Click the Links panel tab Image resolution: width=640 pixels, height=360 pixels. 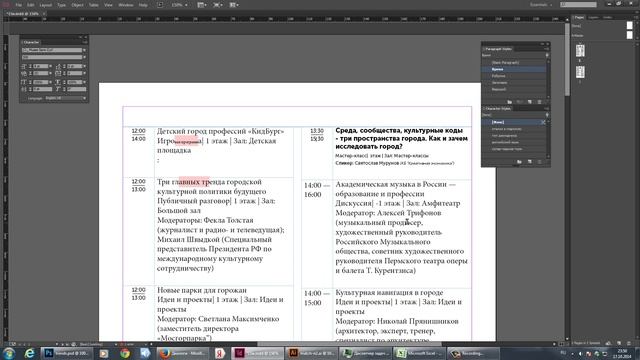607,17
